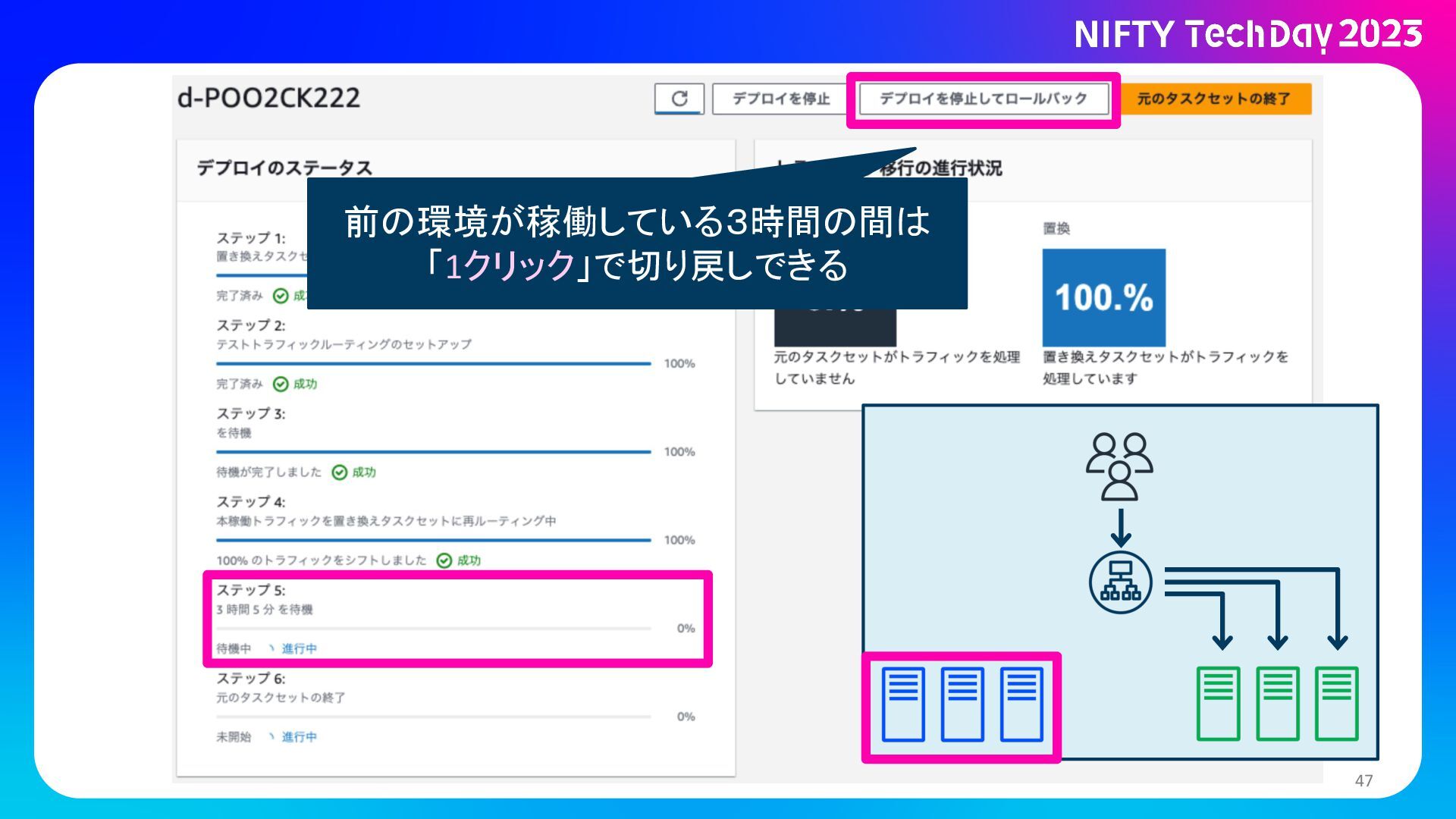This screenshot has width=1456, height=819.
Task: Click the deployment ID d-POO2CK222 heading
Action: tap(268, 98)
